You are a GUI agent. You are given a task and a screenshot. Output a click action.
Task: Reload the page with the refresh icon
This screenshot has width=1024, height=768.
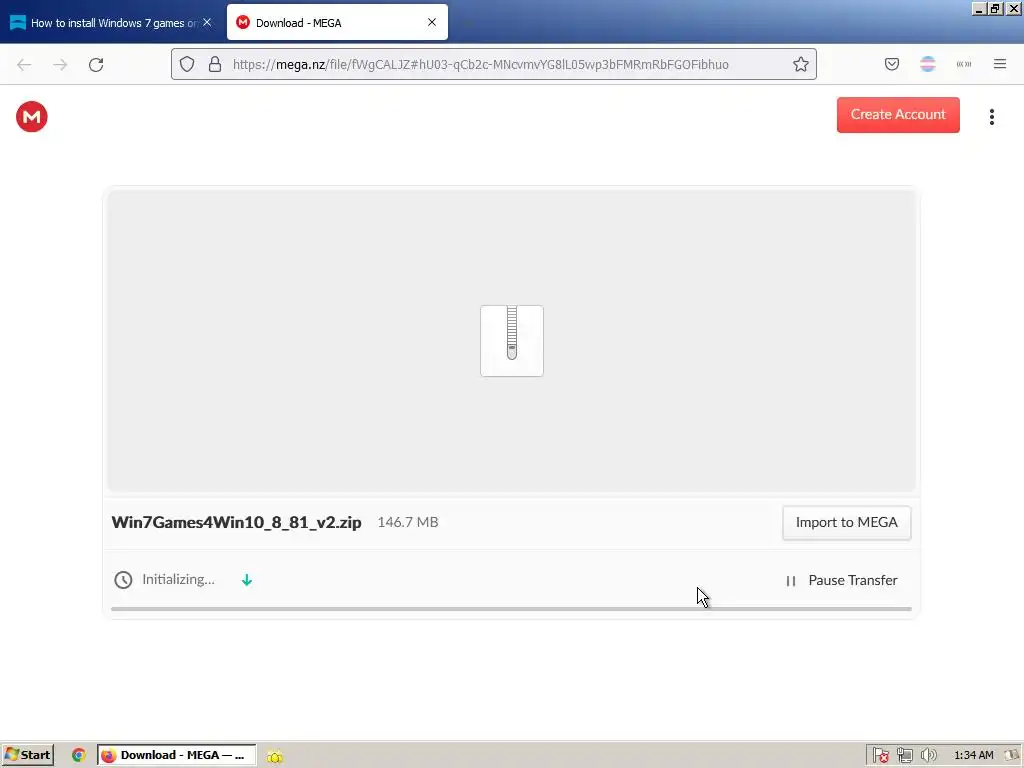(x=96, y=64)
